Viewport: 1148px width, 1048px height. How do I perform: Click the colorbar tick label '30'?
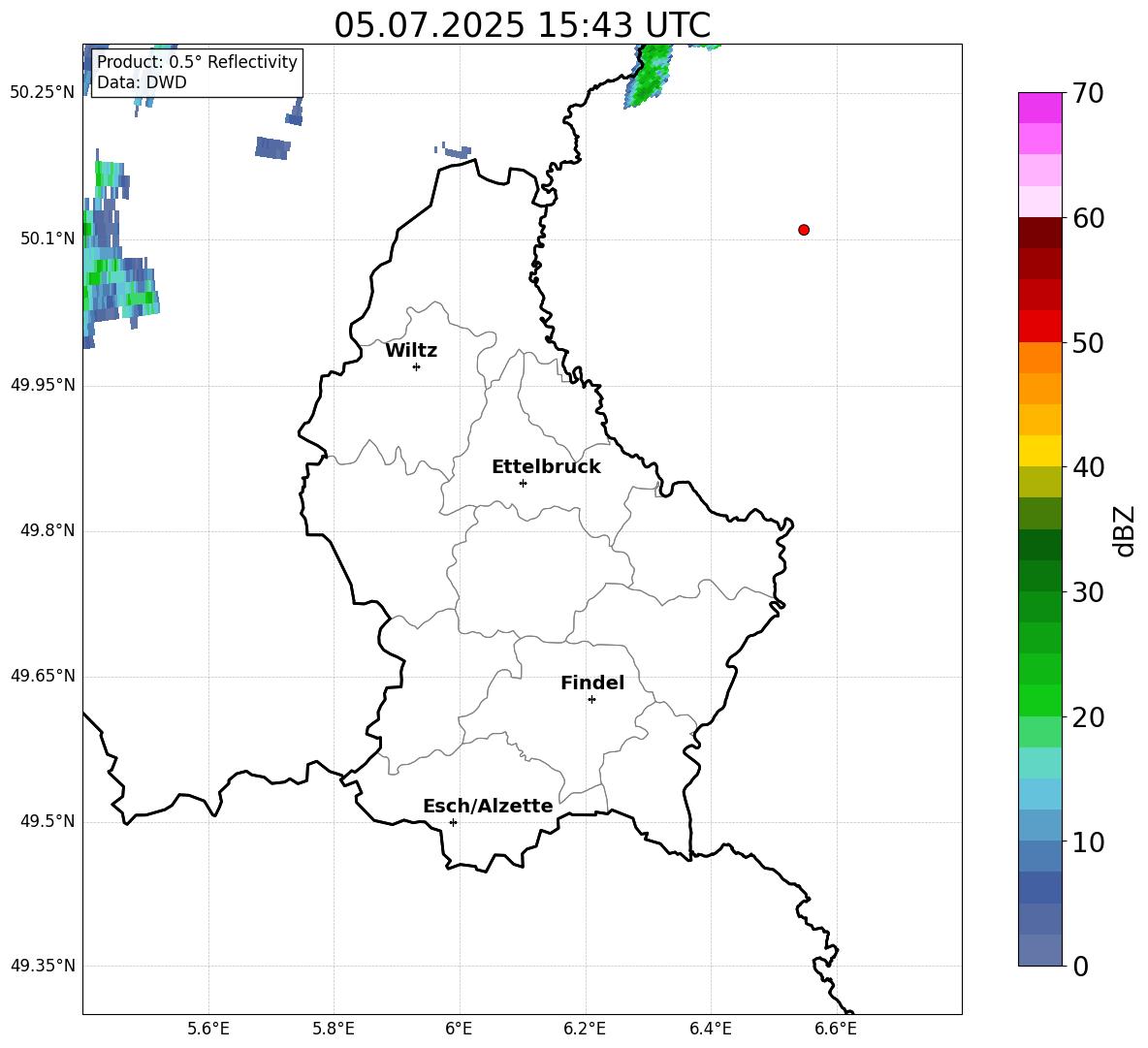1087,592
